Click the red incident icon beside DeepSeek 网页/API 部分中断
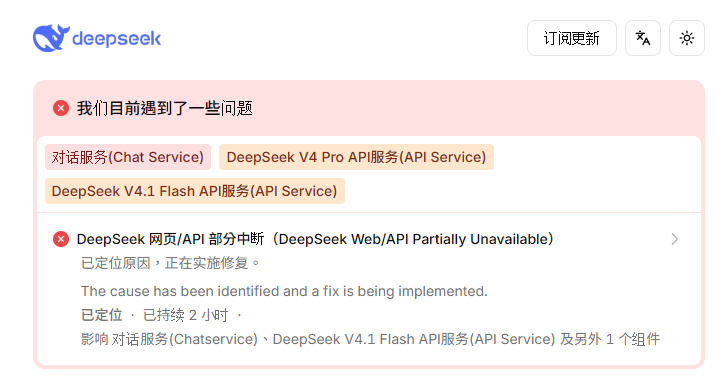 tap(61, 239)
